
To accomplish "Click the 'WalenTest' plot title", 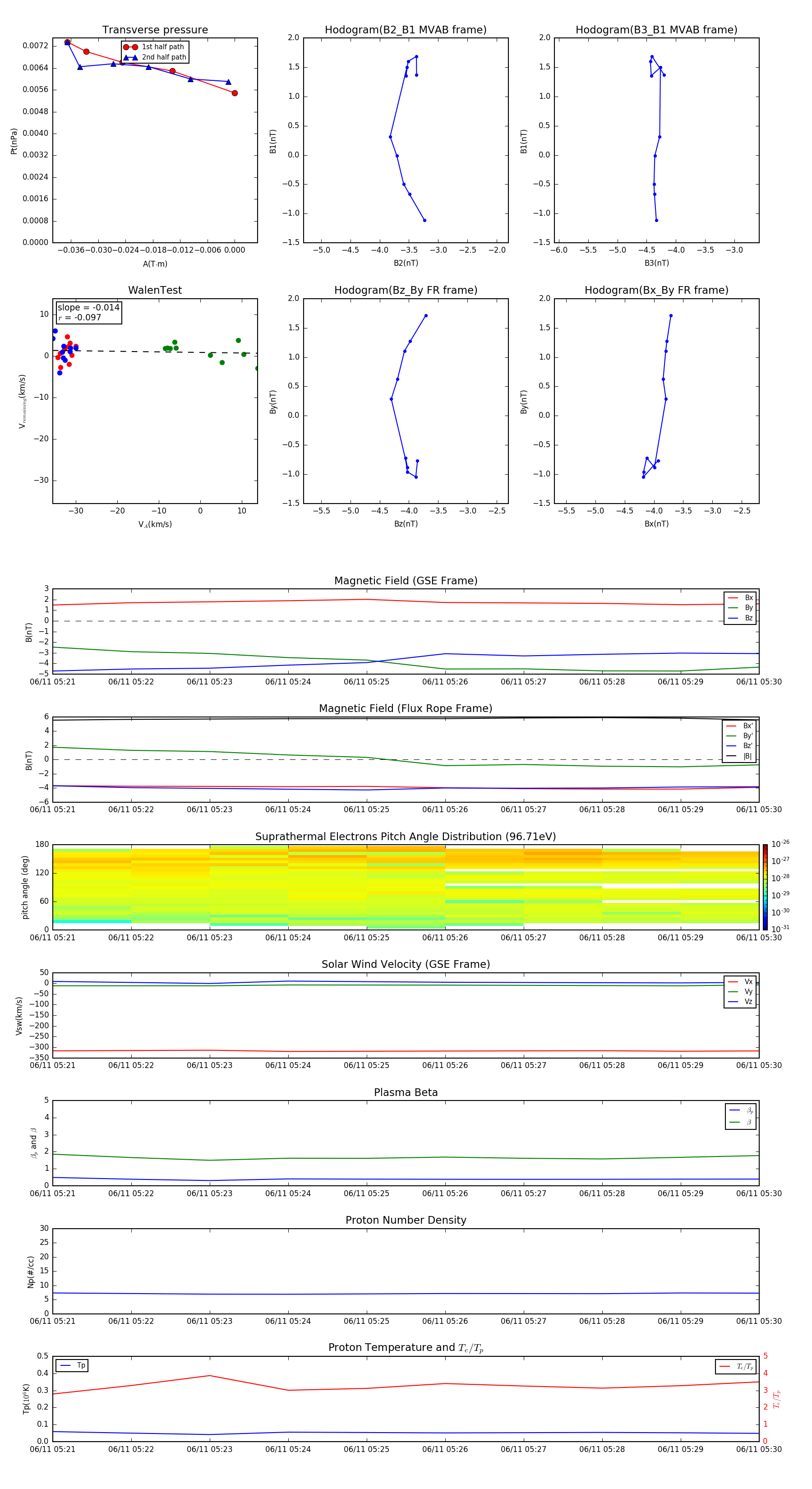I will tap(155, 290).
